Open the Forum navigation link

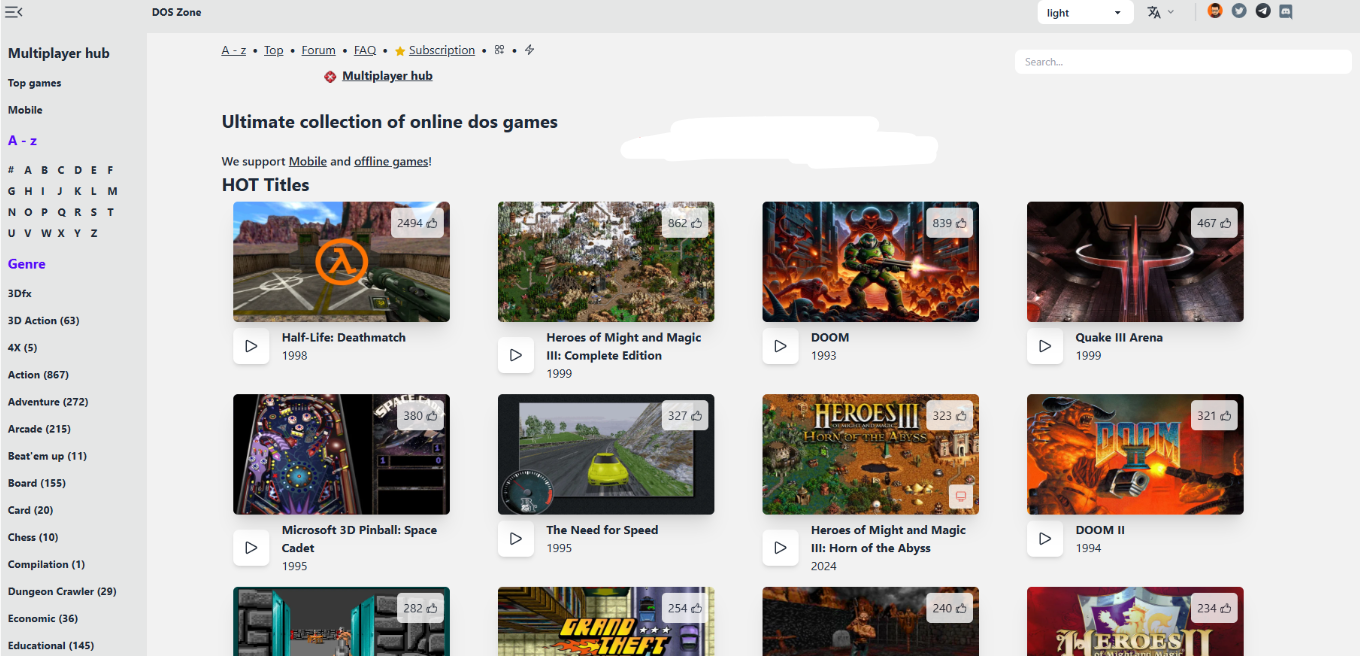318,50
